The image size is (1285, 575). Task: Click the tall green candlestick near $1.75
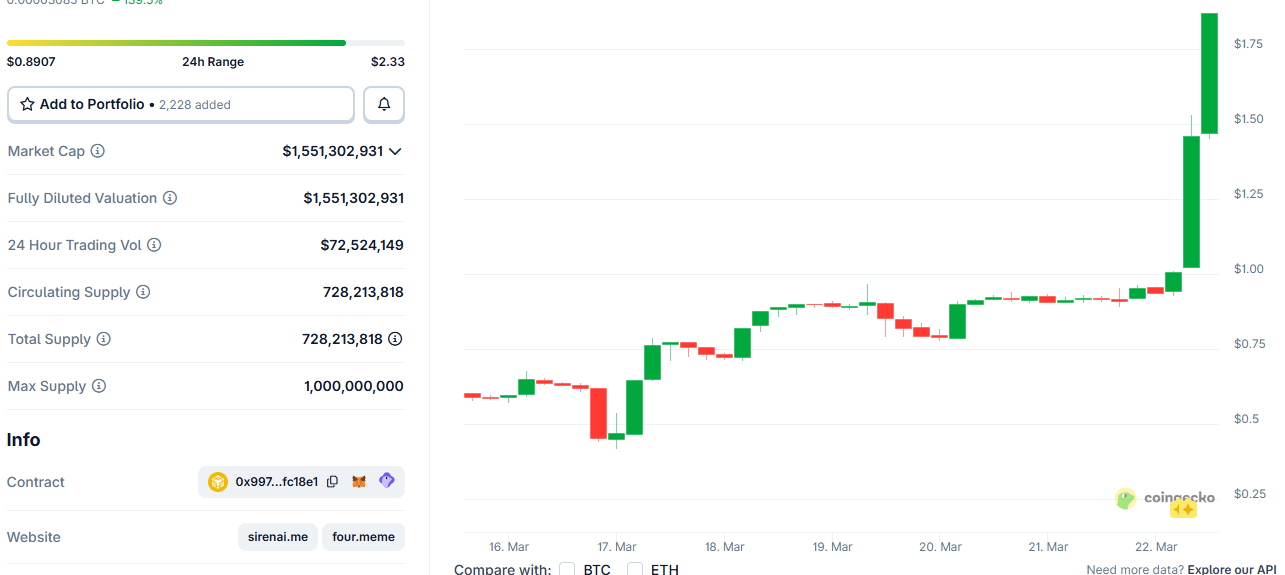click(x=1209, y=73)
